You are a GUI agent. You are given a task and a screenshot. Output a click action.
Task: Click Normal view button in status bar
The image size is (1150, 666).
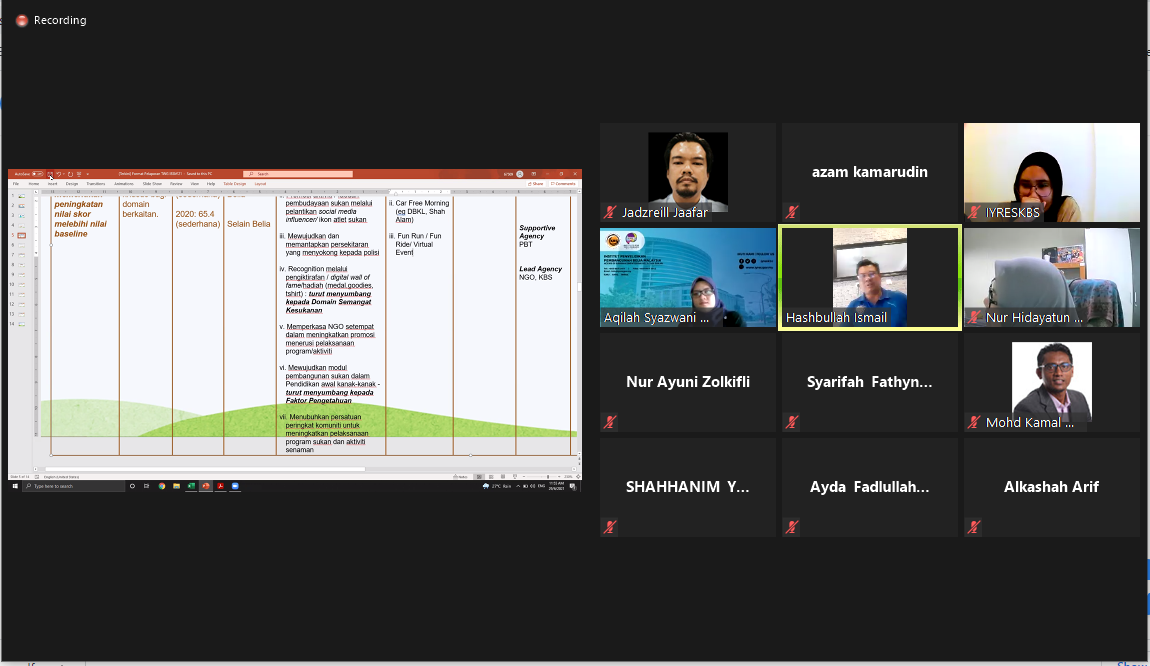479,477
